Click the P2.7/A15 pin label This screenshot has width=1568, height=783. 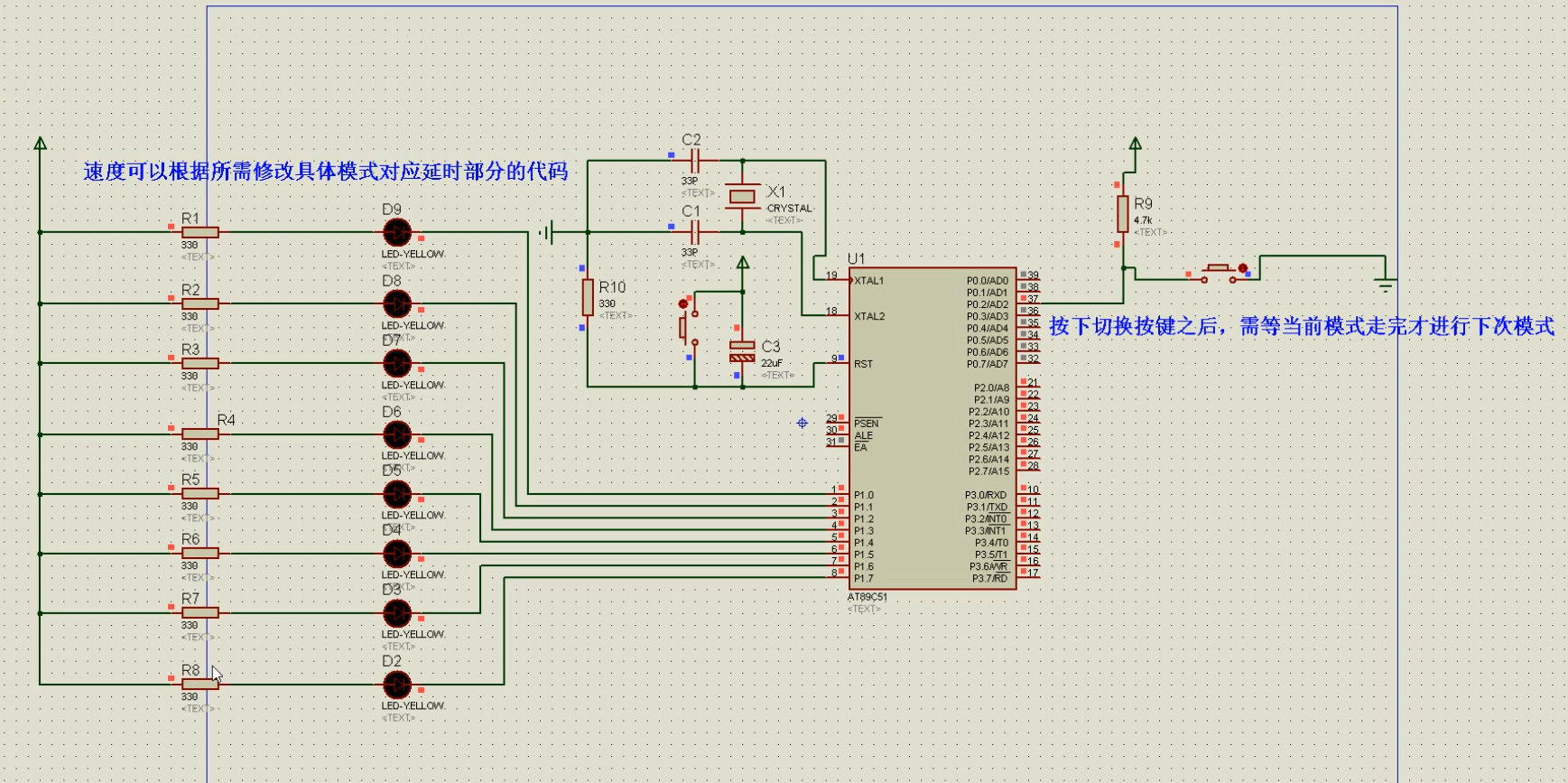coord(988,471)
